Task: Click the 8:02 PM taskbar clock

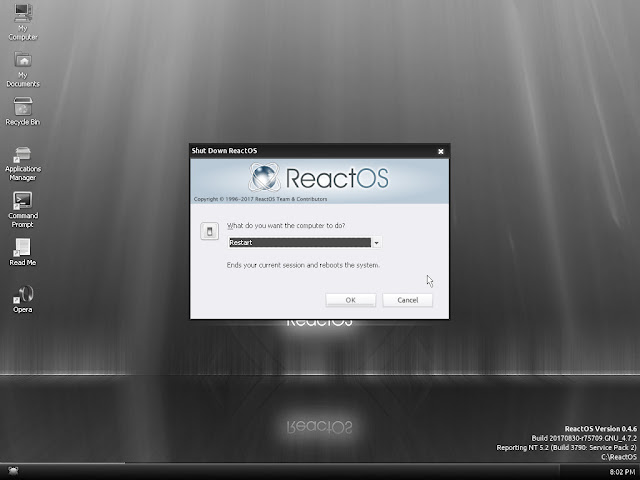Action: click(x=622, y=472)
